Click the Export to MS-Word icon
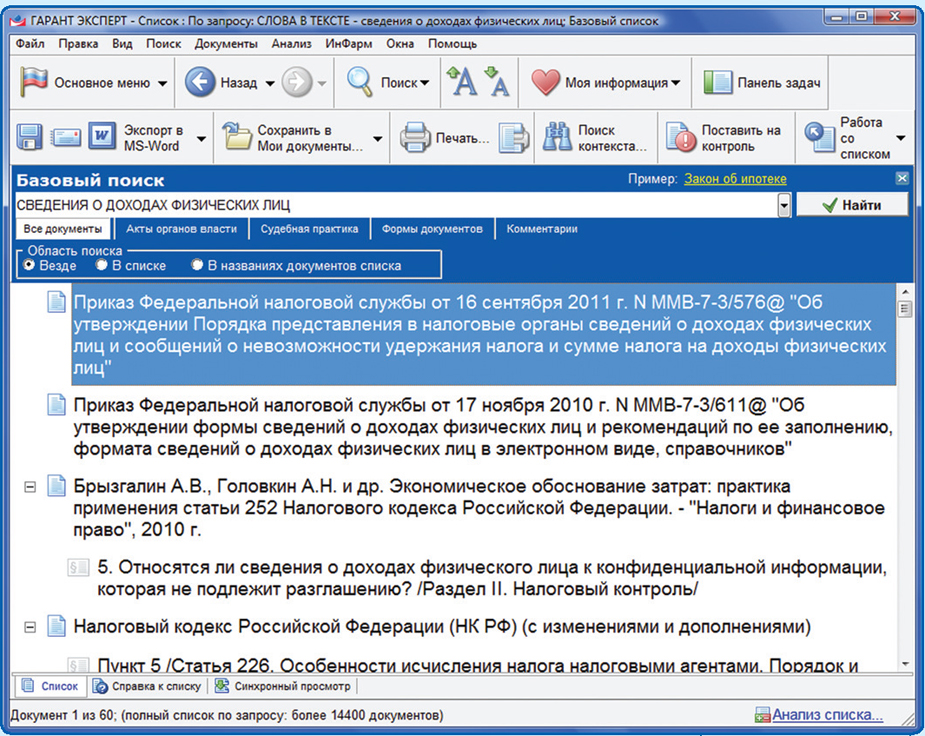 (x=102, y=138)
